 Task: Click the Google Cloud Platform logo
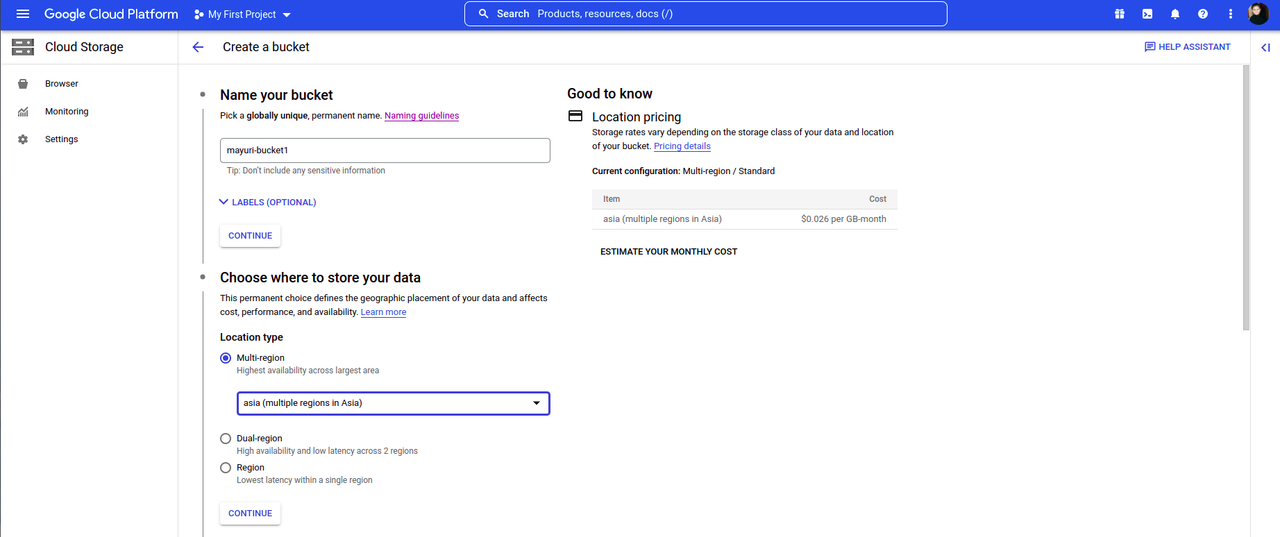[x=111, y=14]
